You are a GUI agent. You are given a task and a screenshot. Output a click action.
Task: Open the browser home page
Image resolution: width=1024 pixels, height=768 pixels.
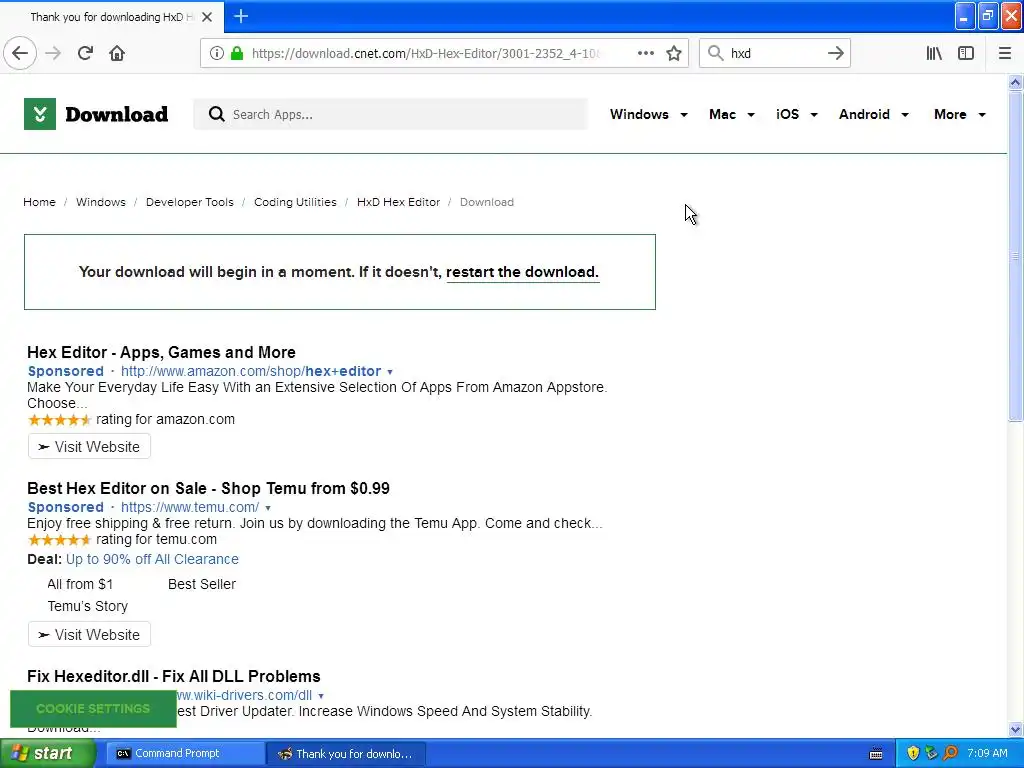click(x=117, y=53)
